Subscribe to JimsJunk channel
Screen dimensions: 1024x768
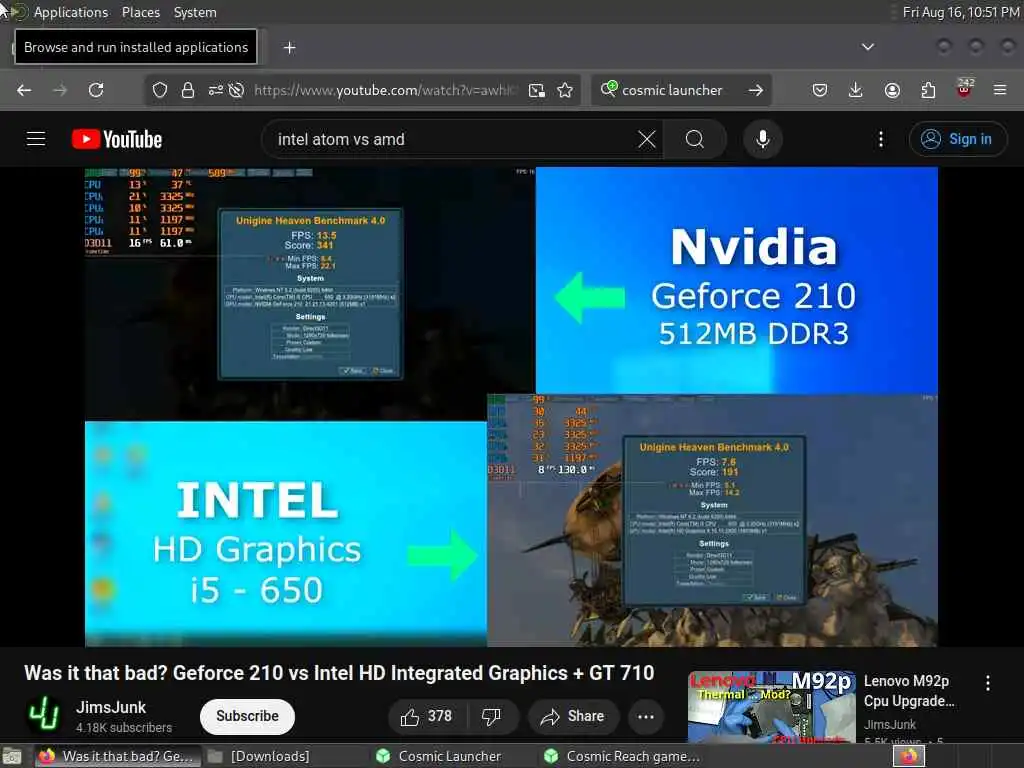(247, 716)
